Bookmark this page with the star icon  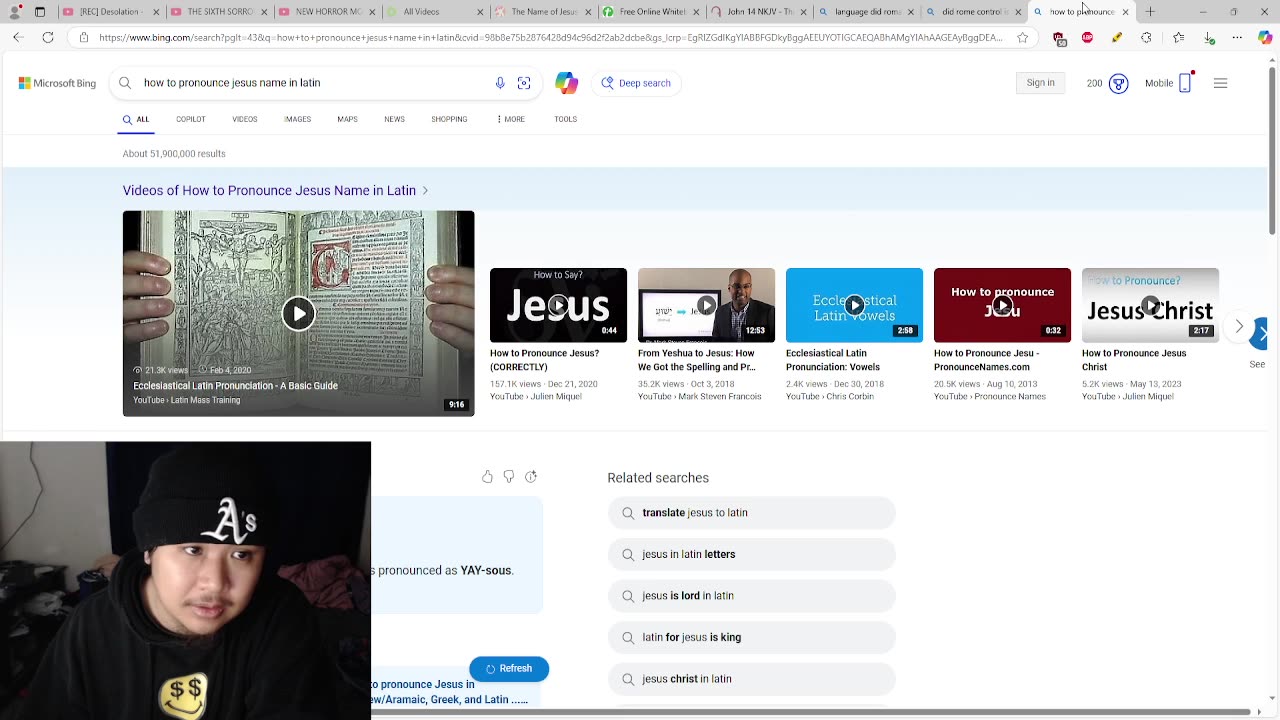pos(1023,38)
